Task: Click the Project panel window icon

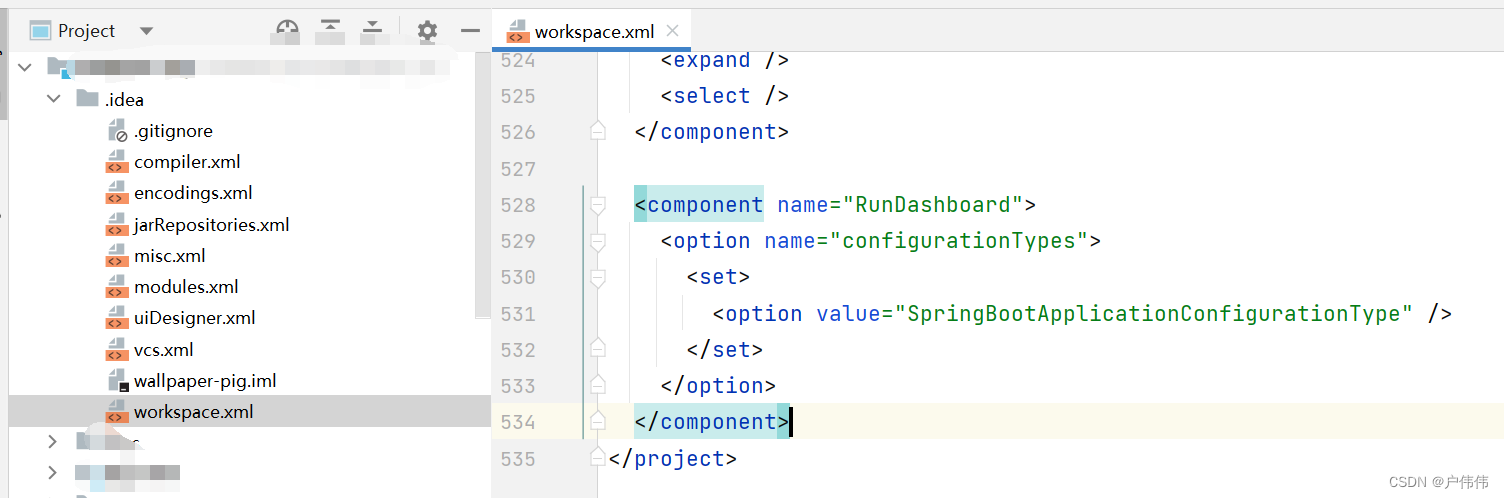Action: click(39, 31)
